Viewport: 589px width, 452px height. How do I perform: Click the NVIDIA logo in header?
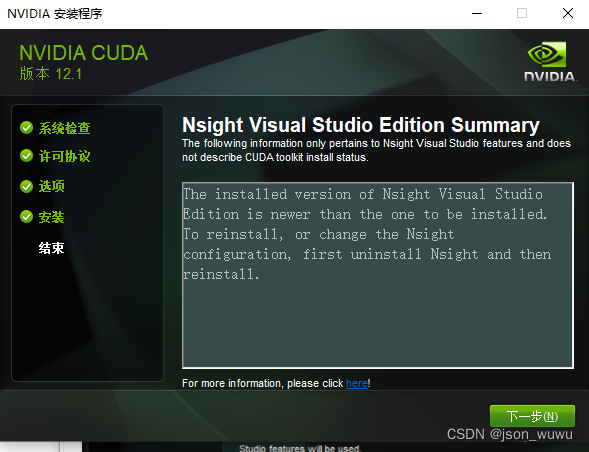click(x=550, y=62)
